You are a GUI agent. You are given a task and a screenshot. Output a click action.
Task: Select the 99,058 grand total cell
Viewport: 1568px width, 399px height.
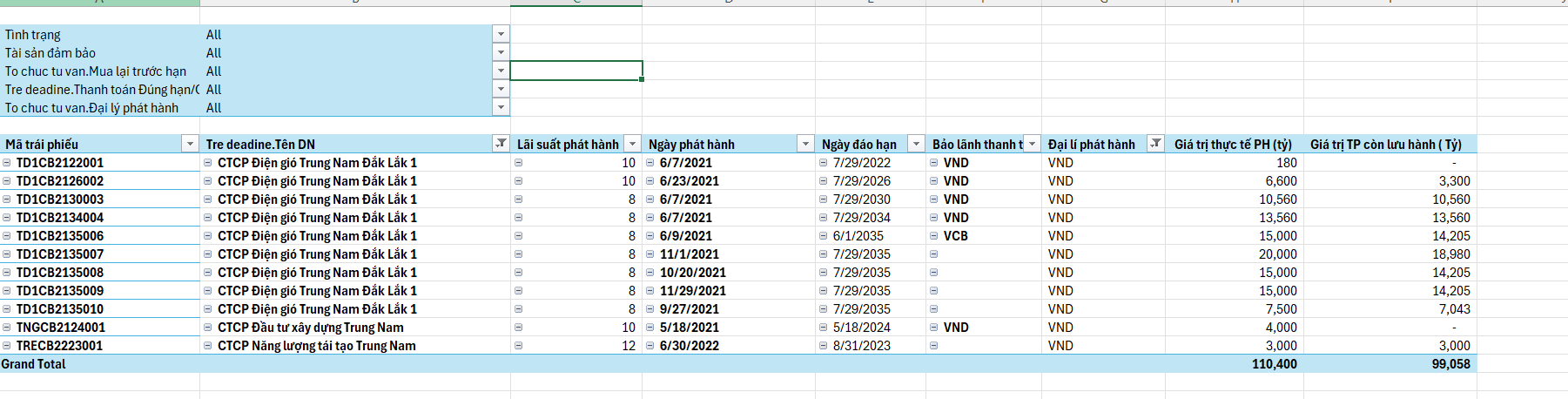tap(1390, 364)
